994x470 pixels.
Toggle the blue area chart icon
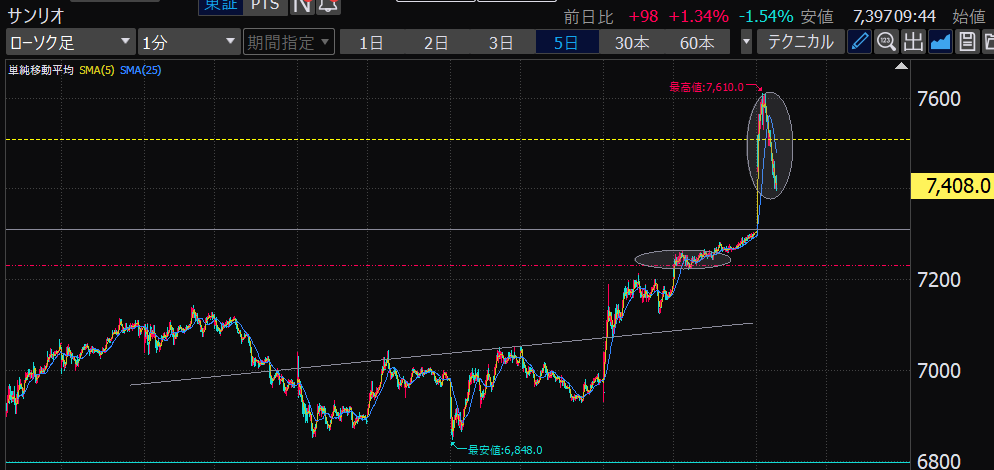point(940,42)
